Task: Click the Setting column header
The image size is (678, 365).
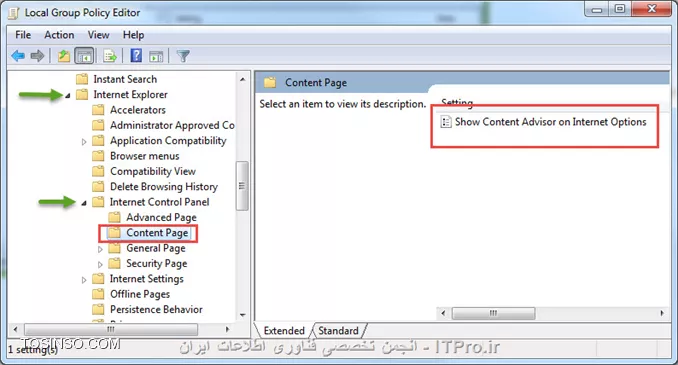Action: (457, 103)
